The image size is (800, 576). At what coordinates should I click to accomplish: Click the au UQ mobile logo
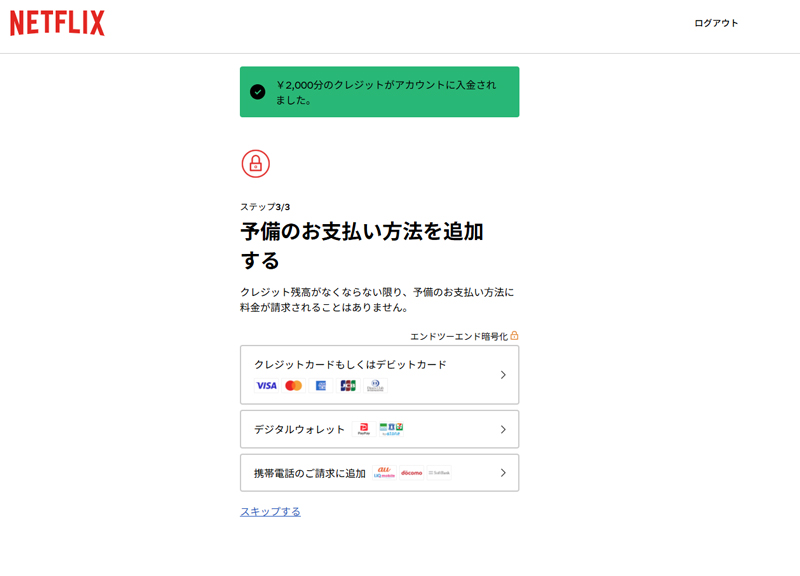[384, 473]
